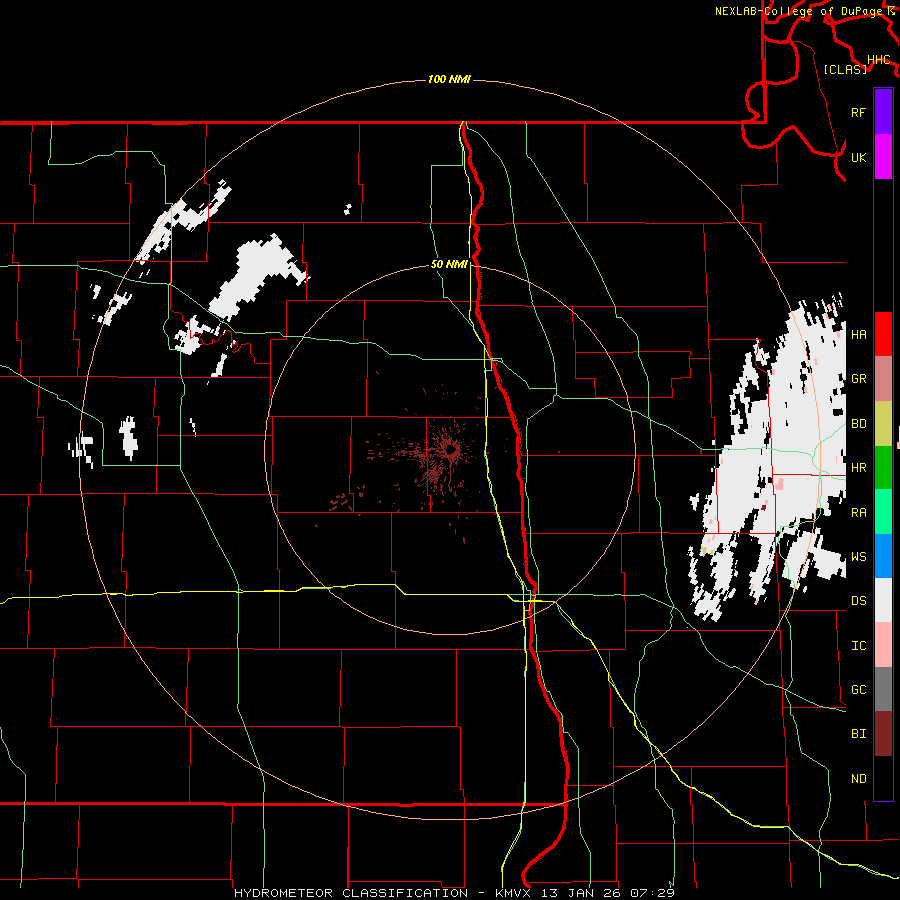Click the ND black legend swatch
This screenshot has height=900, width=900.
point(883,778)
